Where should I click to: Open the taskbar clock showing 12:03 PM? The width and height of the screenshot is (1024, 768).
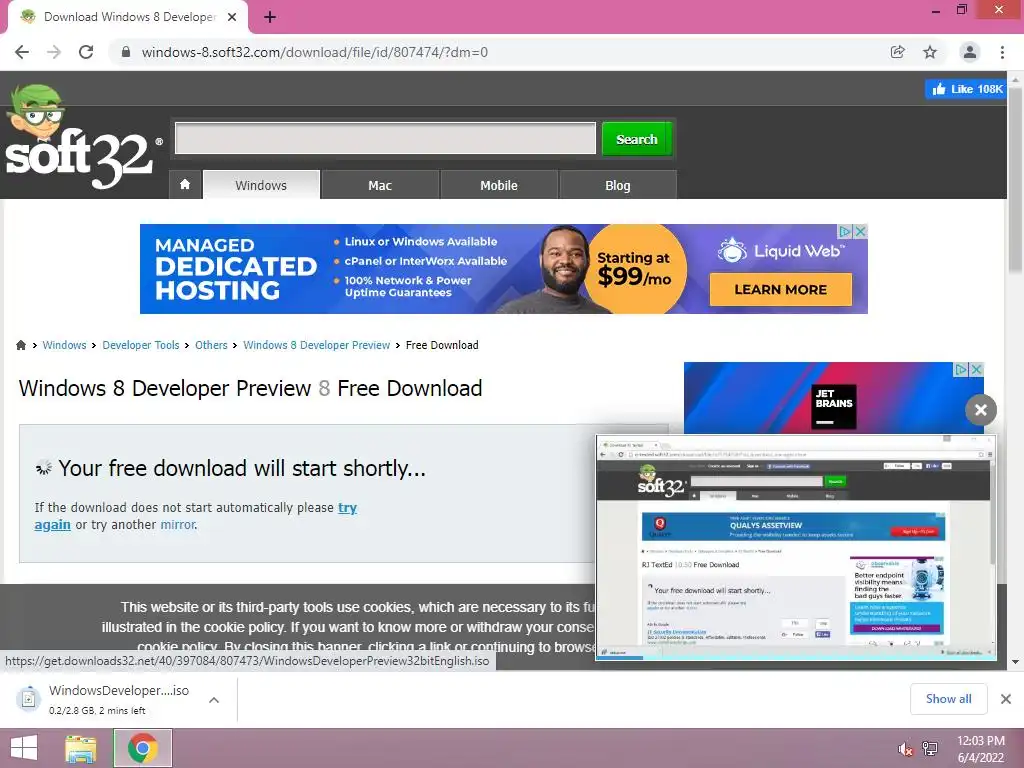coord(980,749)
